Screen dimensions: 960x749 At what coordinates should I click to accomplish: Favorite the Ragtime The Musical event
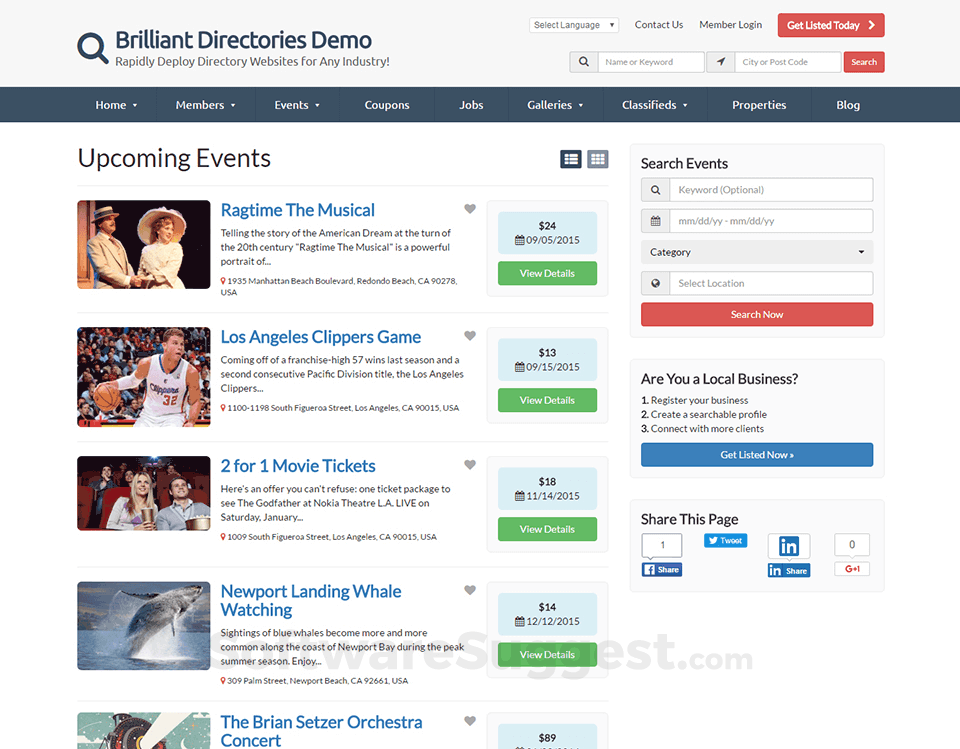(x=470, y=208)
